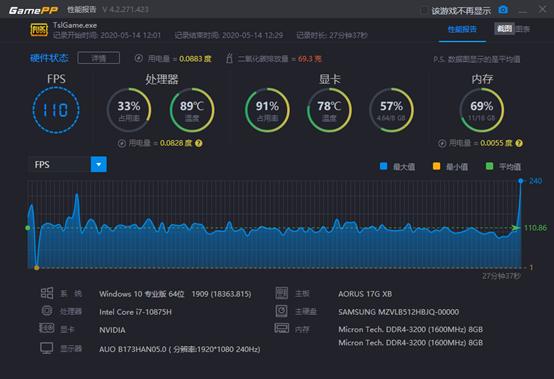Click the 内存 section heading
554x379 pixels.
482,79
